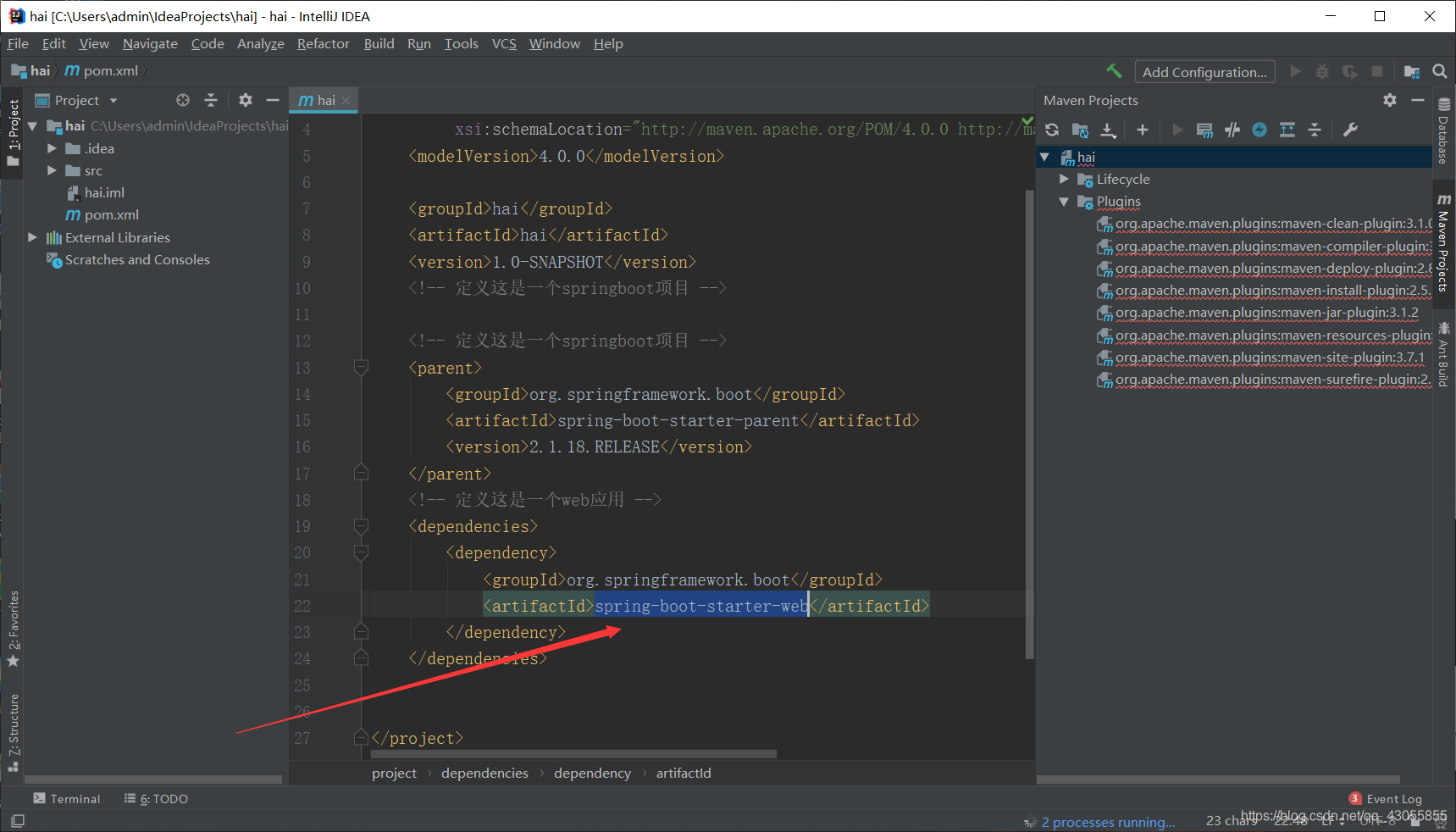Image resolution: width=1456 pixels, height=832 pixels.
Task: Expand the .idea folder
Action: pos(52,148)
